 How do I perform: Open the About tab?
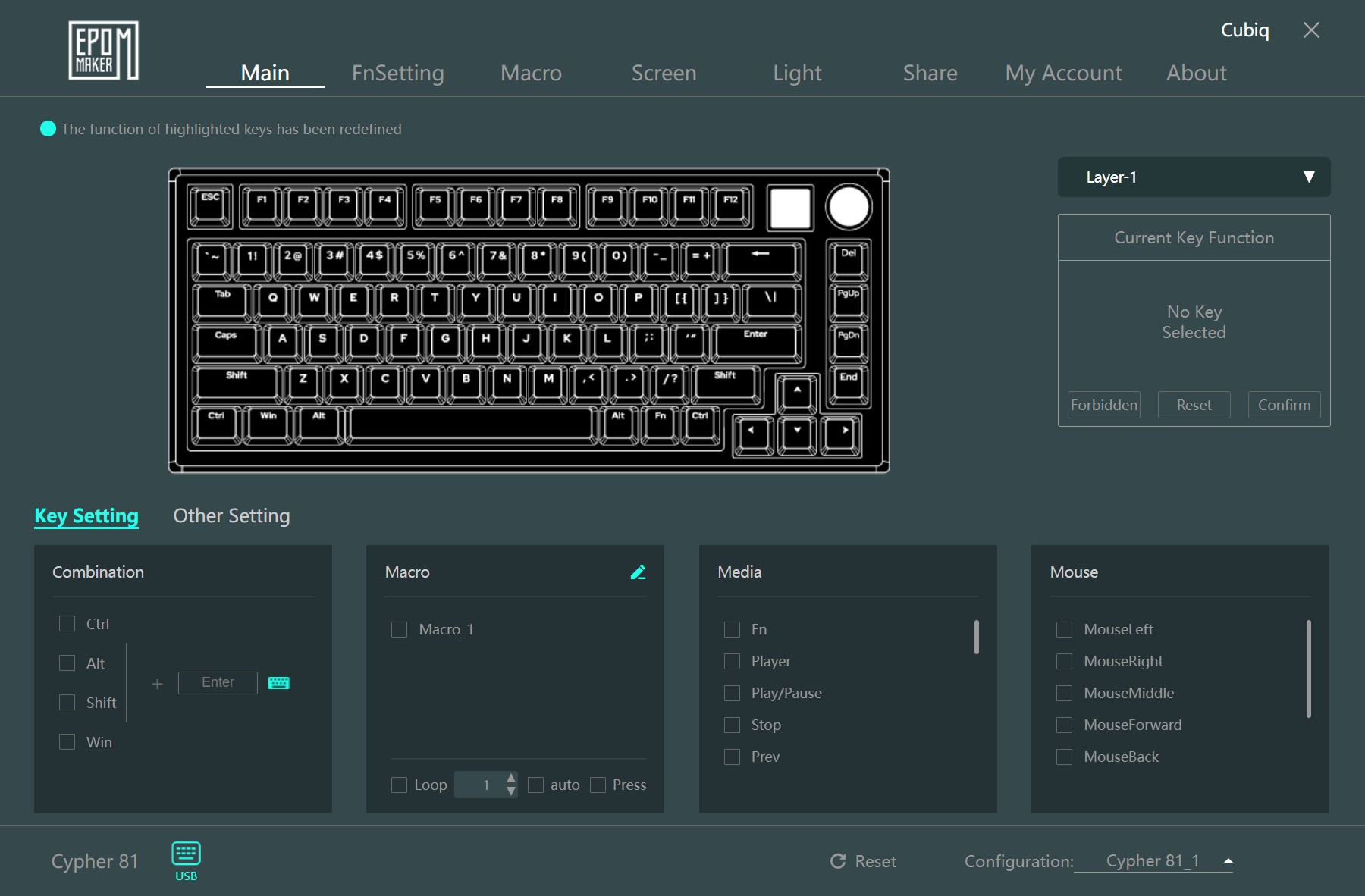click(1196, 73)
